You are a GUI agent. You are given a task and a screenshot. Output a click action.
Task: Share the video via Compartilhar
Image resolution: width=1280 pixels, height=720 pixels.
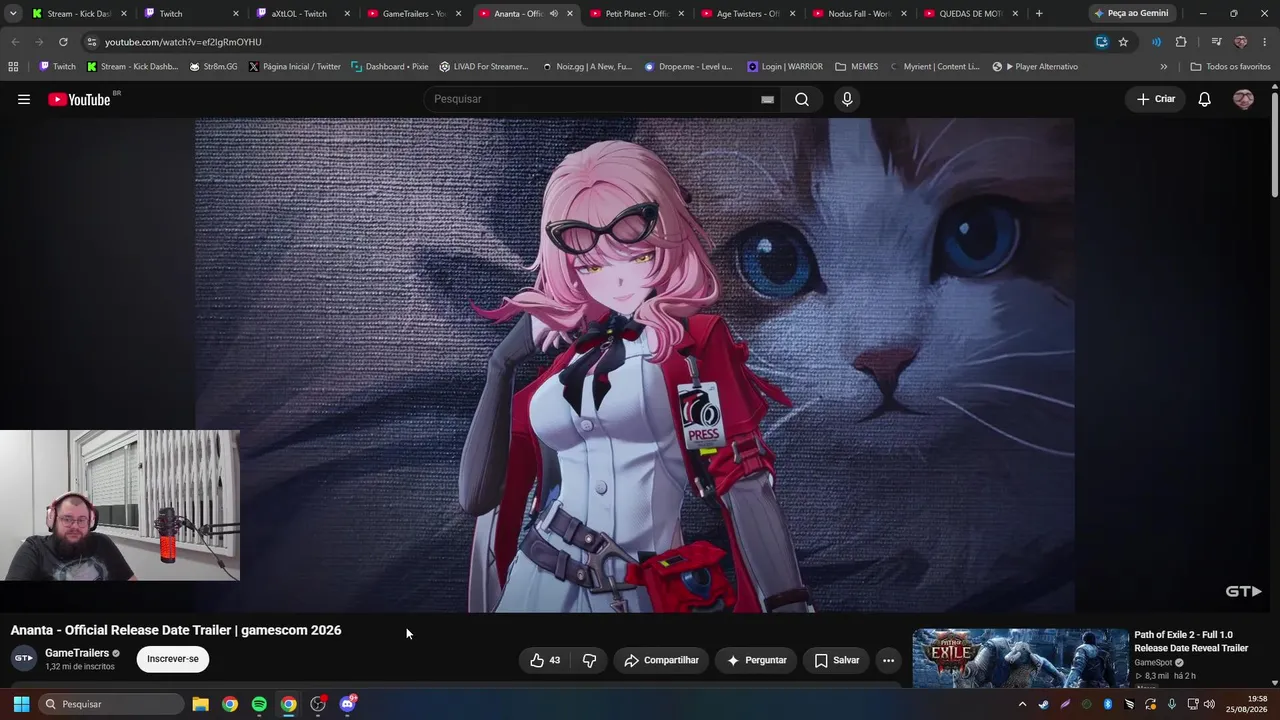click(661, 660)
